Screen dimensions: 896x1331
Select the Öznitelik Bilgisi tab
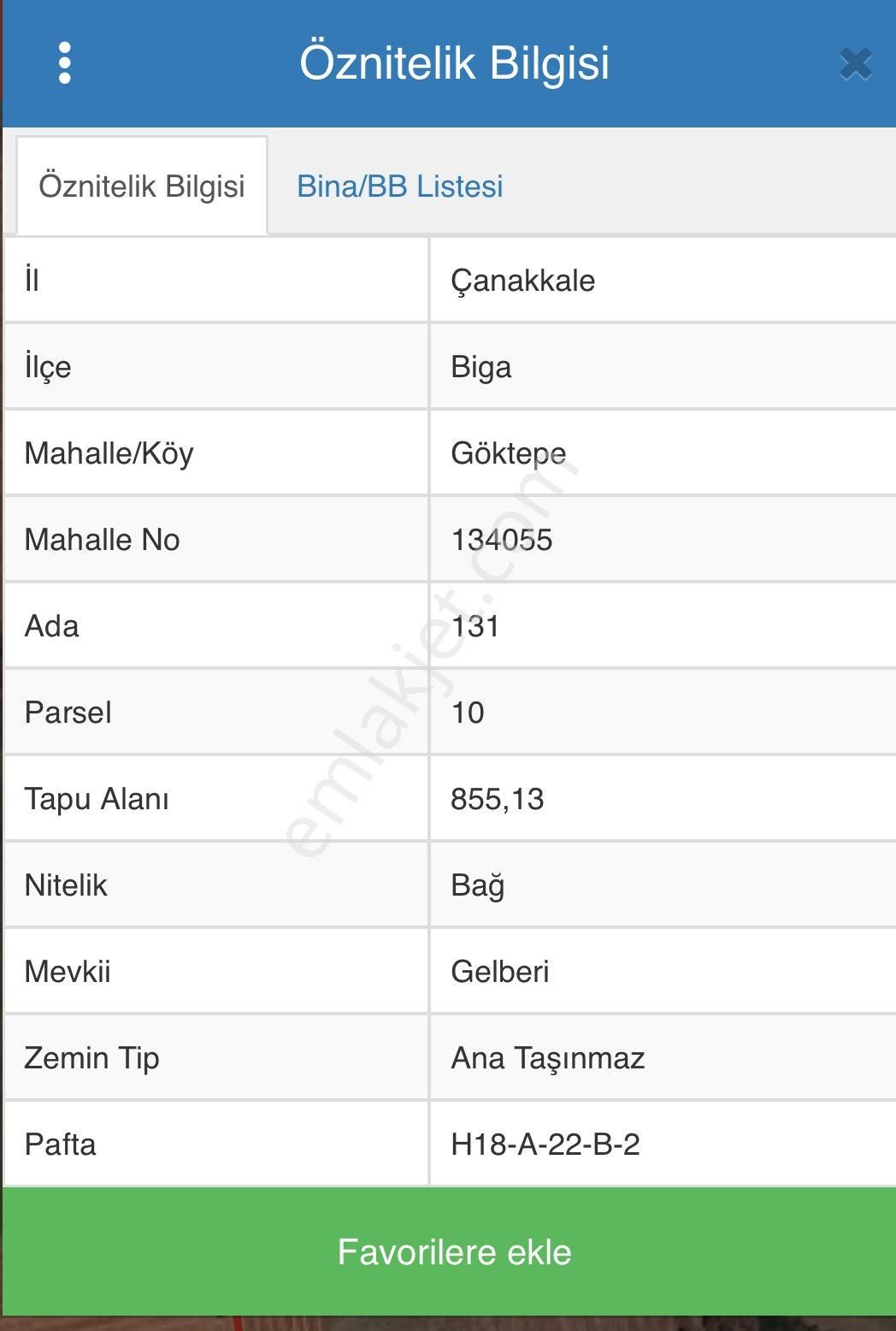142,186
